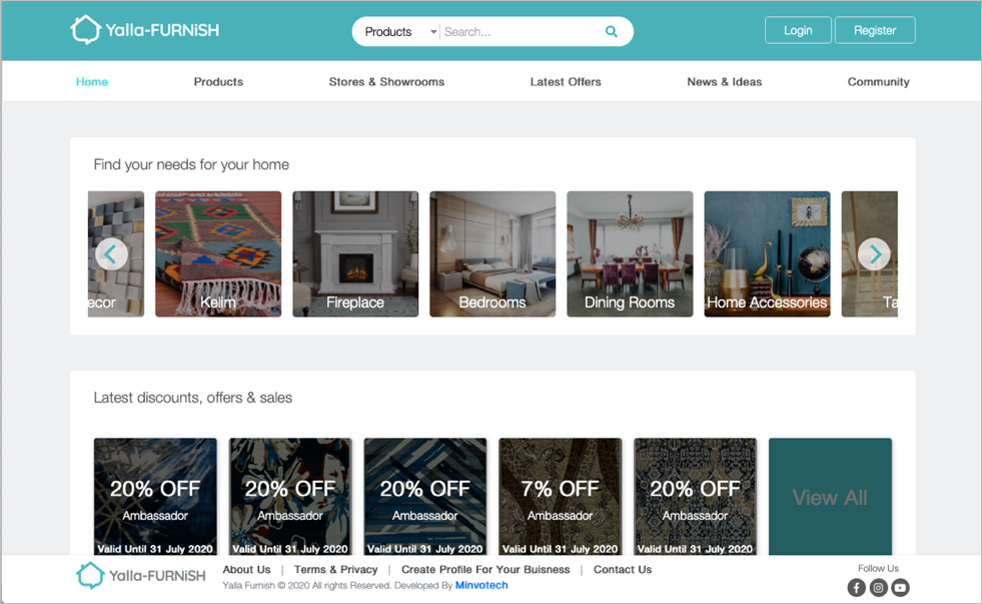Click the Yalla-FURNiSH logo in header
982x604 pixels.
click(x=145, y=29)
